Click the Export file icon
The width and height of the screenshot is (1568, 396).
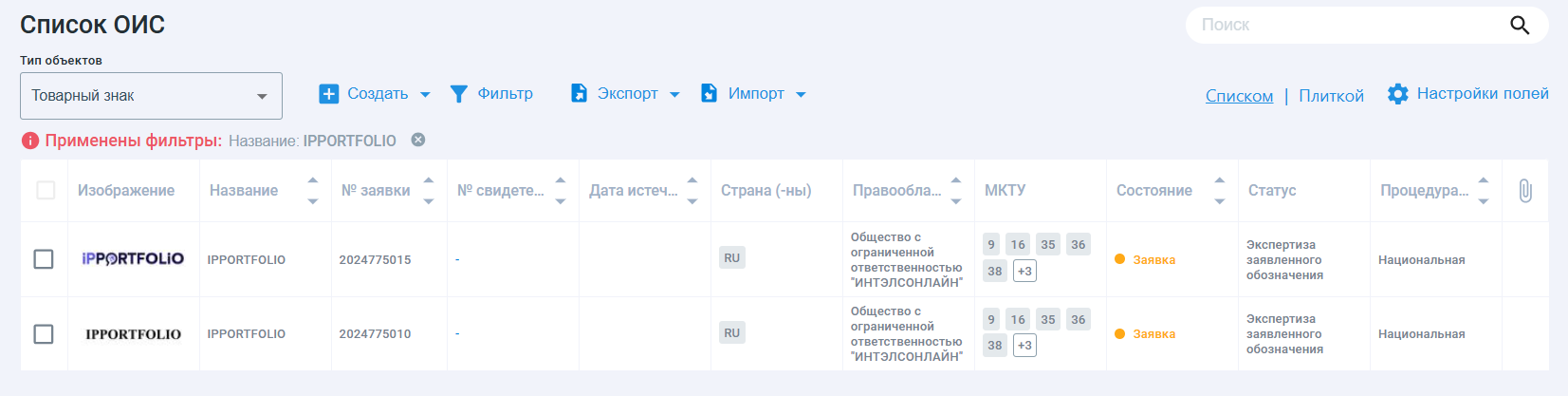(579, 93)
